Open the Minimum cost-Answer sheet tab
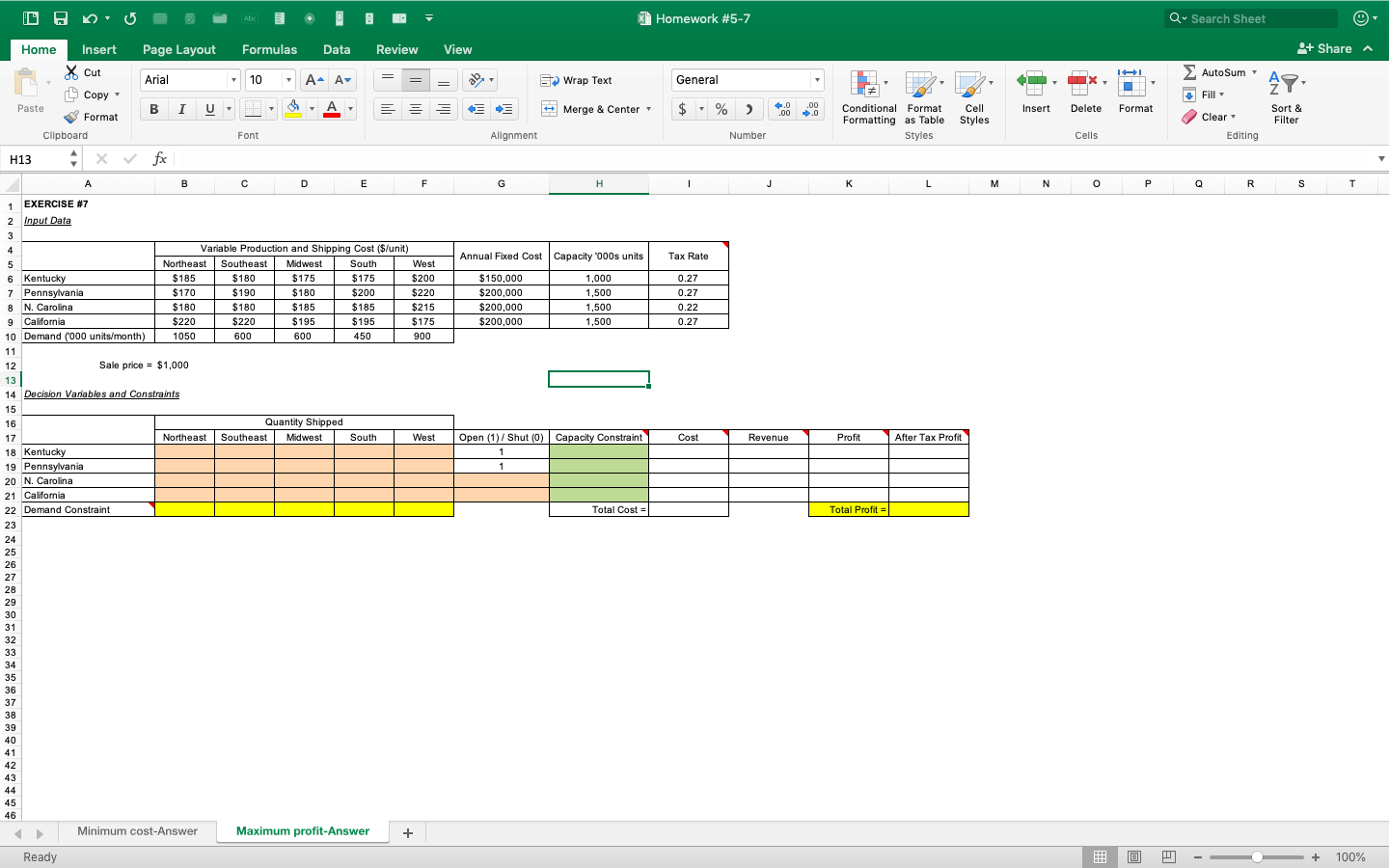 [x=137, y=830]
